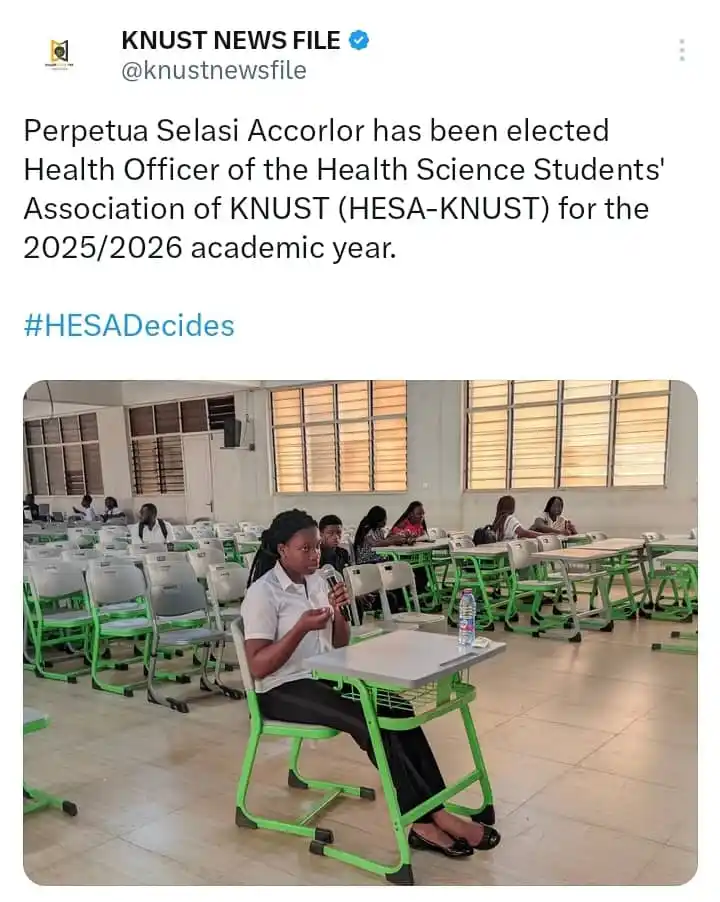Click the Health Science Students' text line
720x902 pixels.
click(x=491, y=170)
